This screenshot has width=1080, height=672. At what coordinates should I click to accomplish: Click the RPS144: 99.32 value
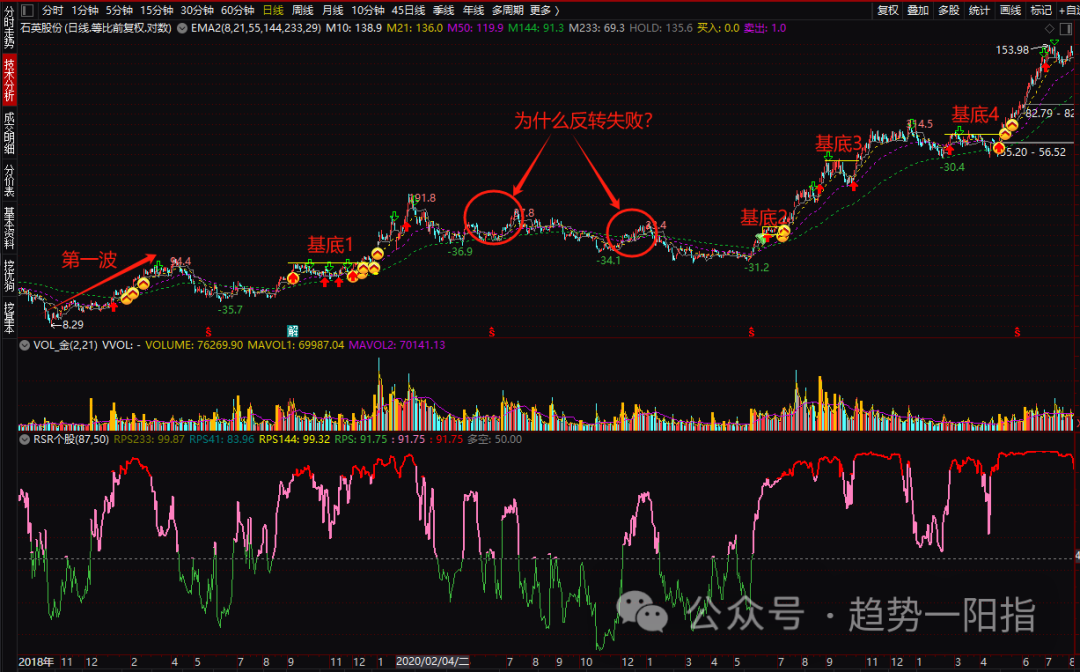point(294,439)
